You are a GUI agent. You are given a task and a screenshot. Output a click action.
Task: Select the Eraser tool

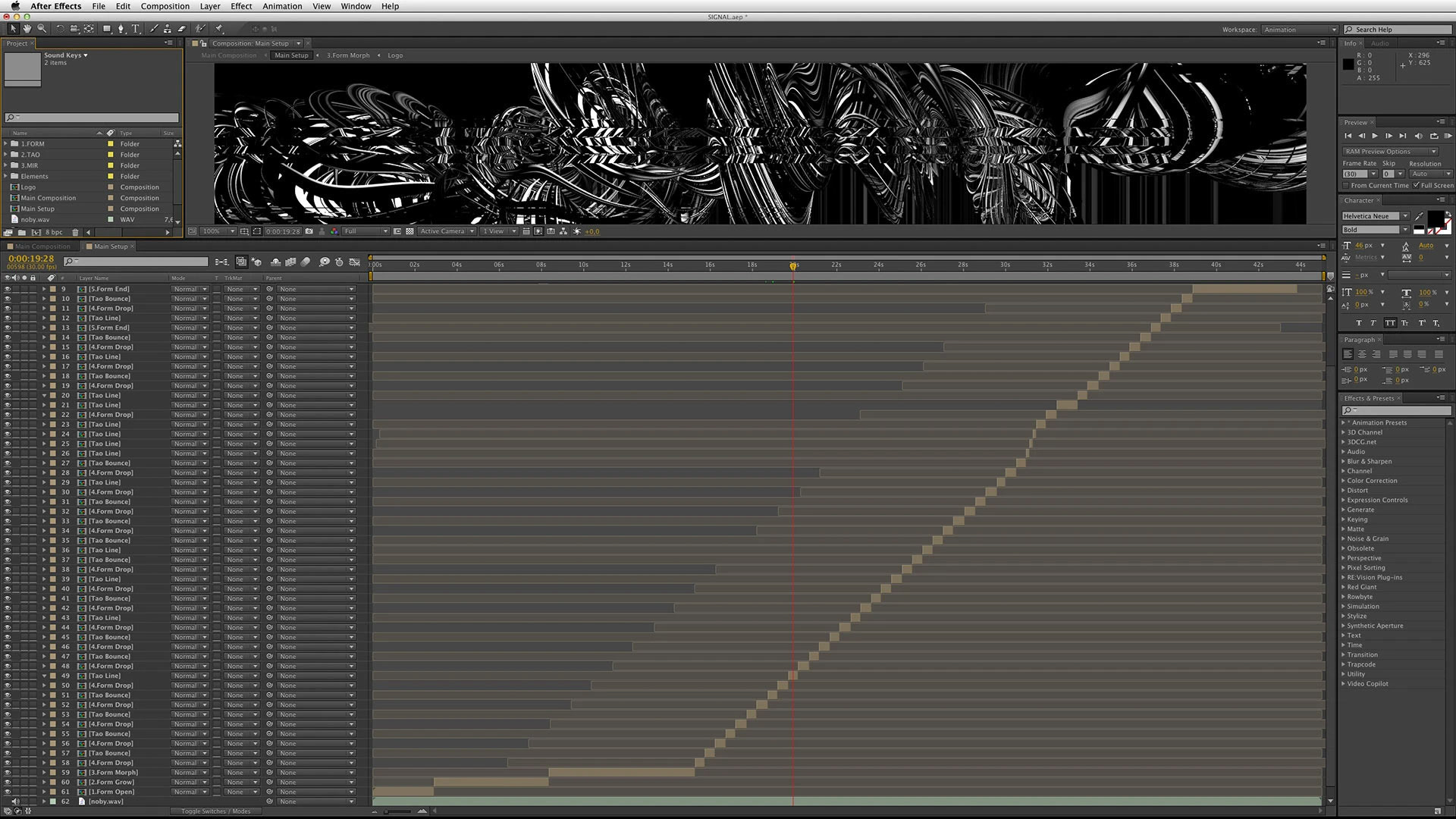[x=182, y=29]
